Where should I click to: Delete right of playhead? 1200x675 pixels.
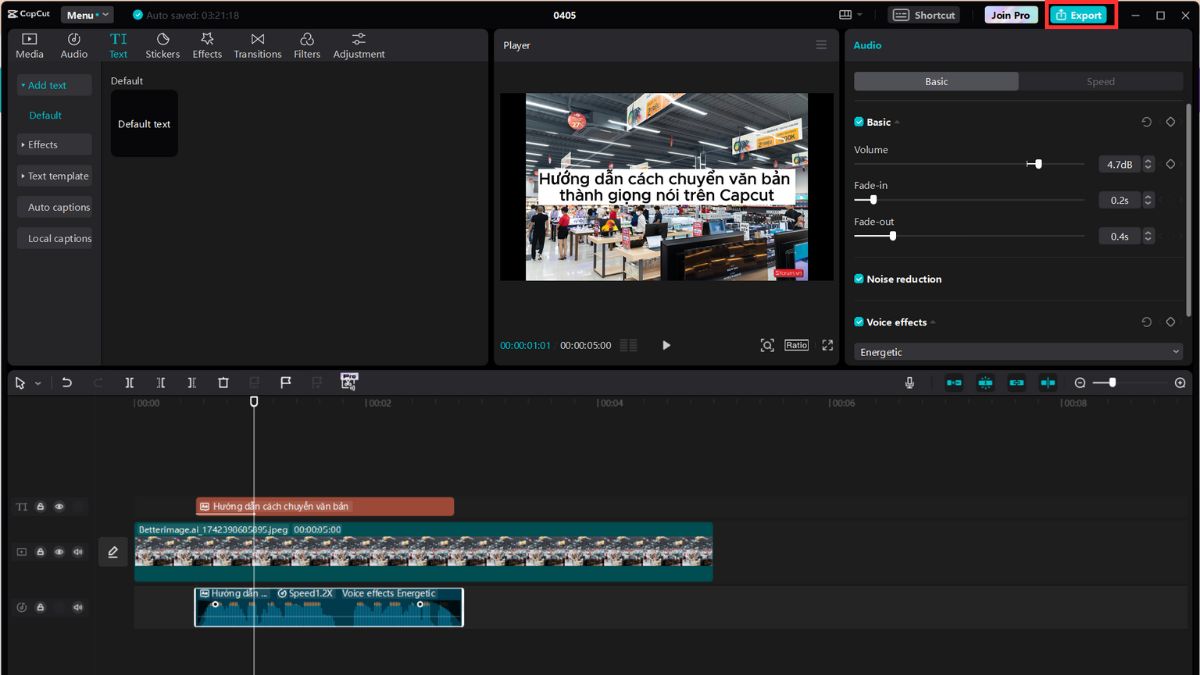(x=192, y=383)
